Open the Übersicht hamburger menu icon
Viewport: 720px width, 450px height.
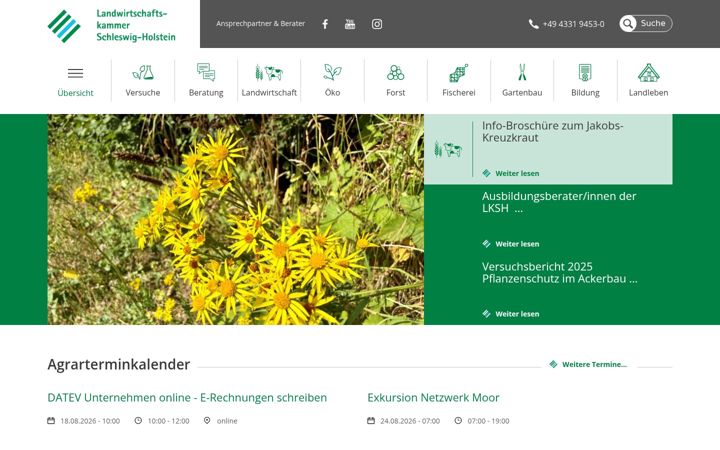point(75,73)
